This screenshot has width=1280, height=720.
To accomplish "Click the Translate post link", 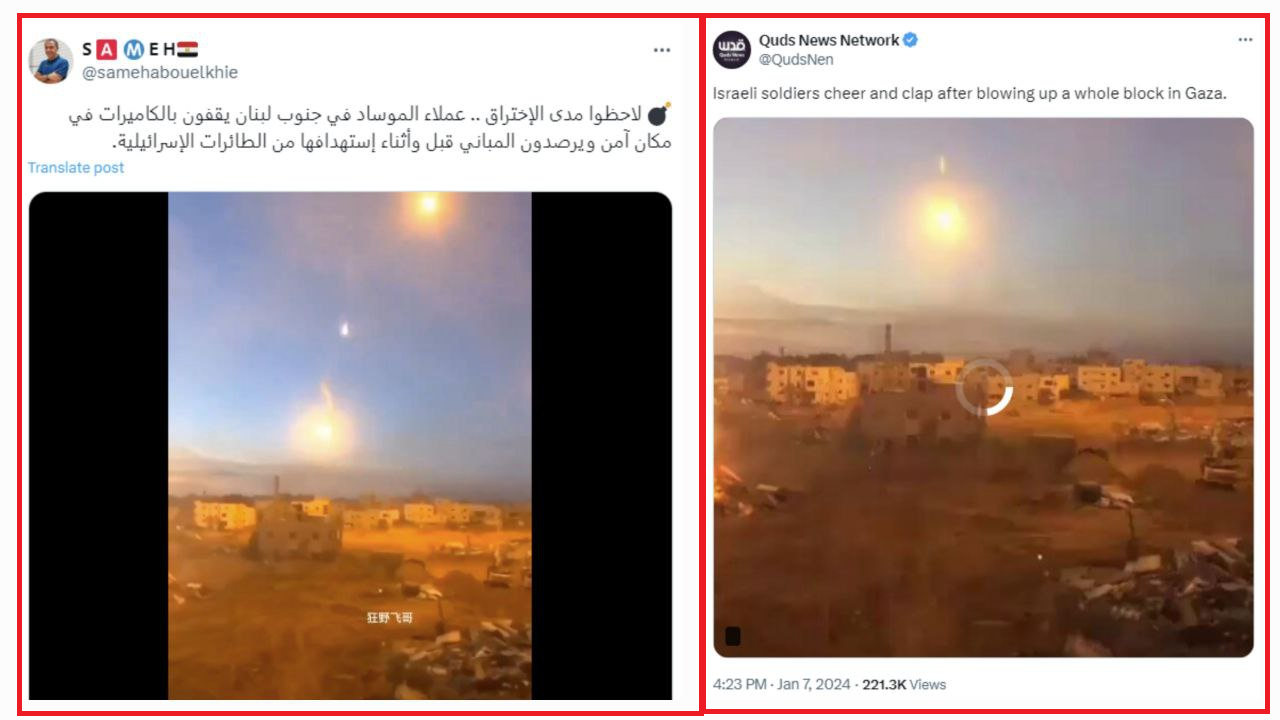I will (x=76, y=168).
